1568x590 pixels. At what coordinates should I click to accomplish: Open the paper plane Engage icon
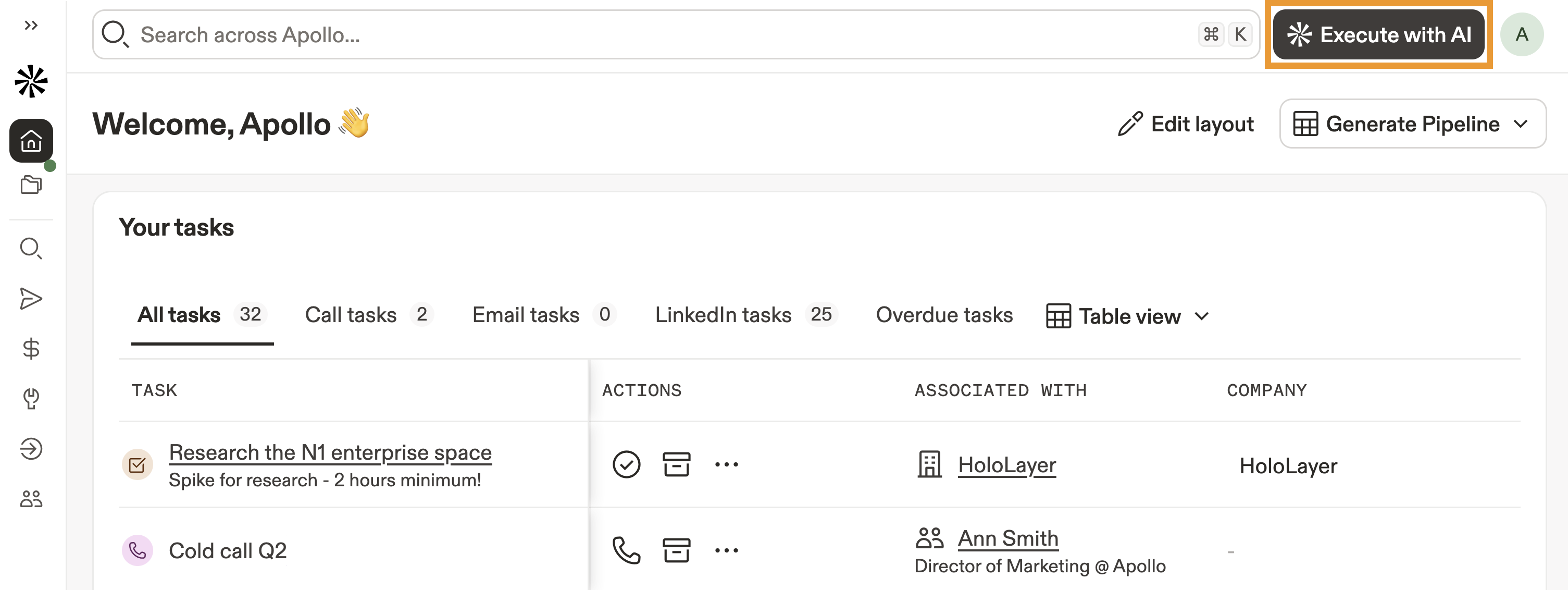(x=31, y=298)
